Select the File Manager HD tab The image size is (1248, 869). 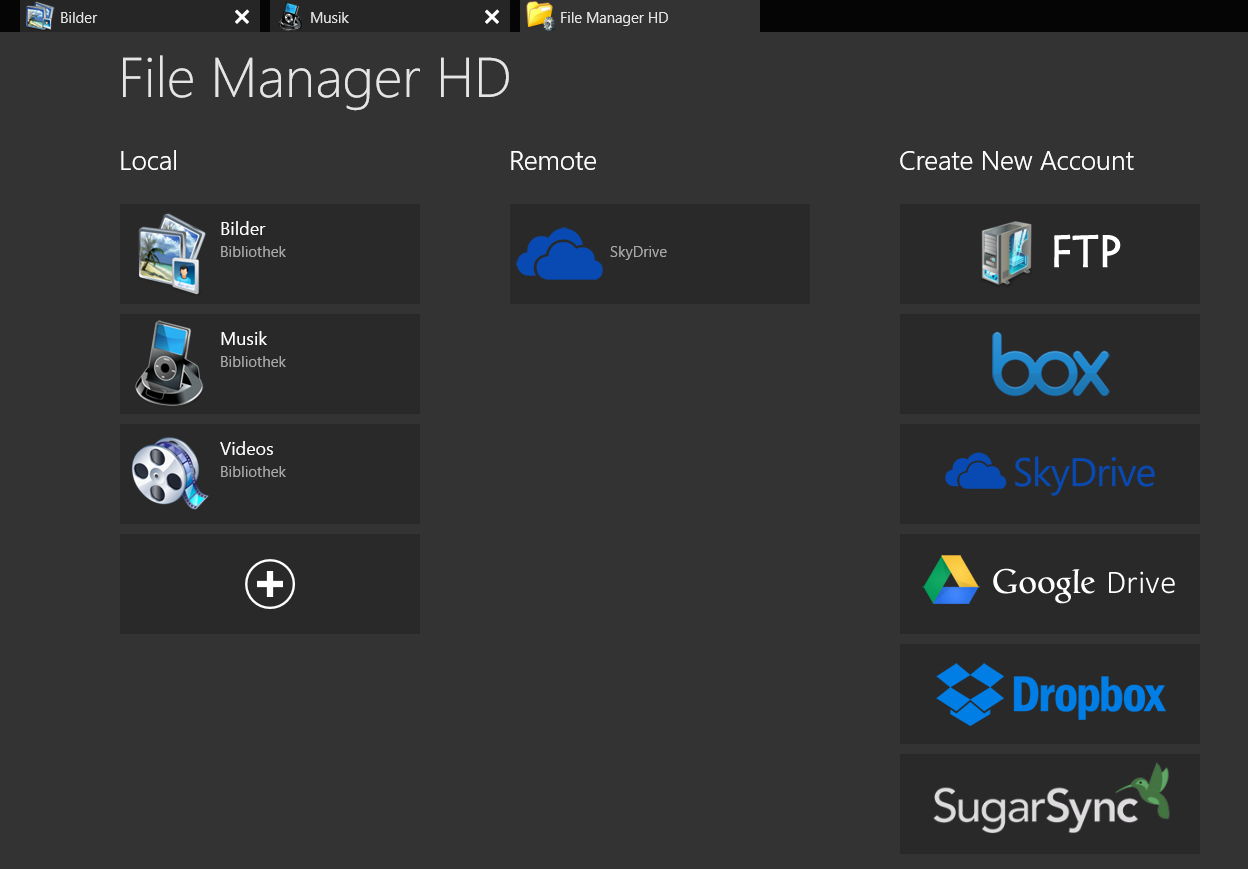pos(640,16)
